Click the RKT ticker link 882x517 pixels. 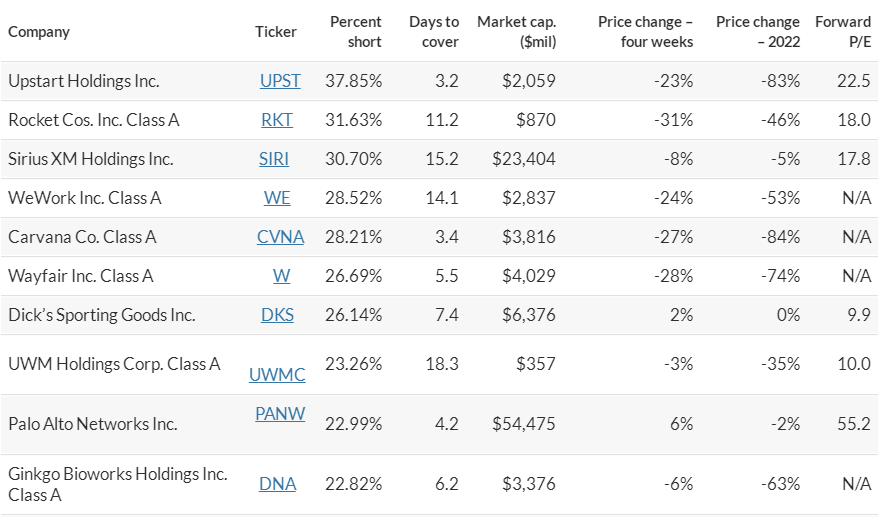(277, 120)
